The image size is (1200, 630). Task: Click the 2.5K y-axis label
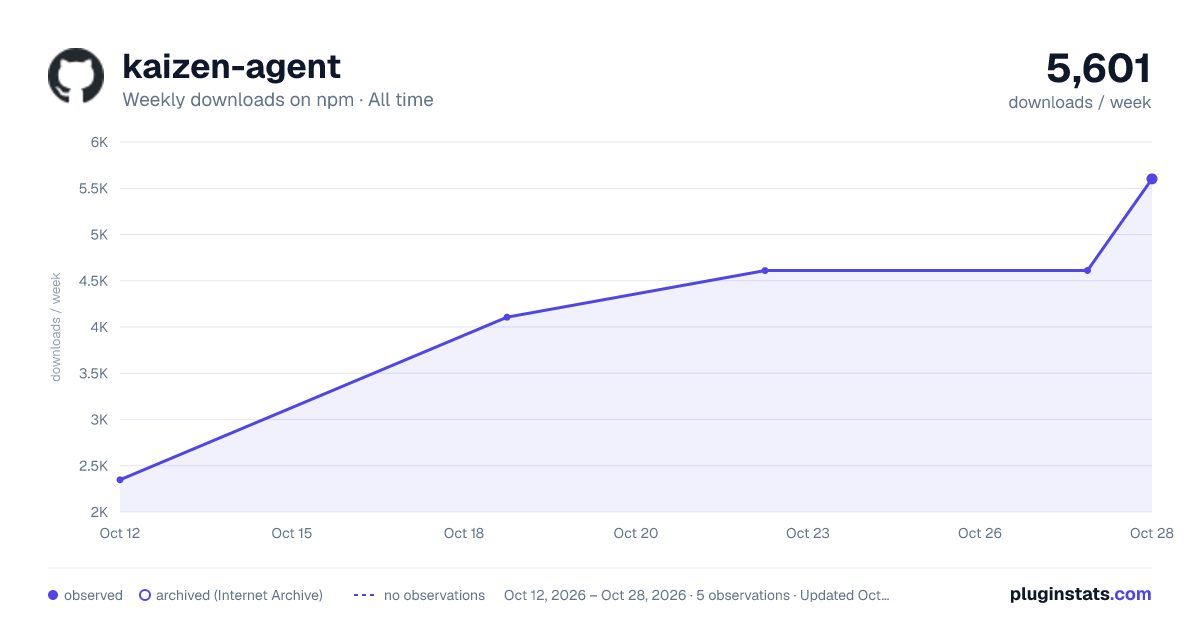[x=92, y=466]
